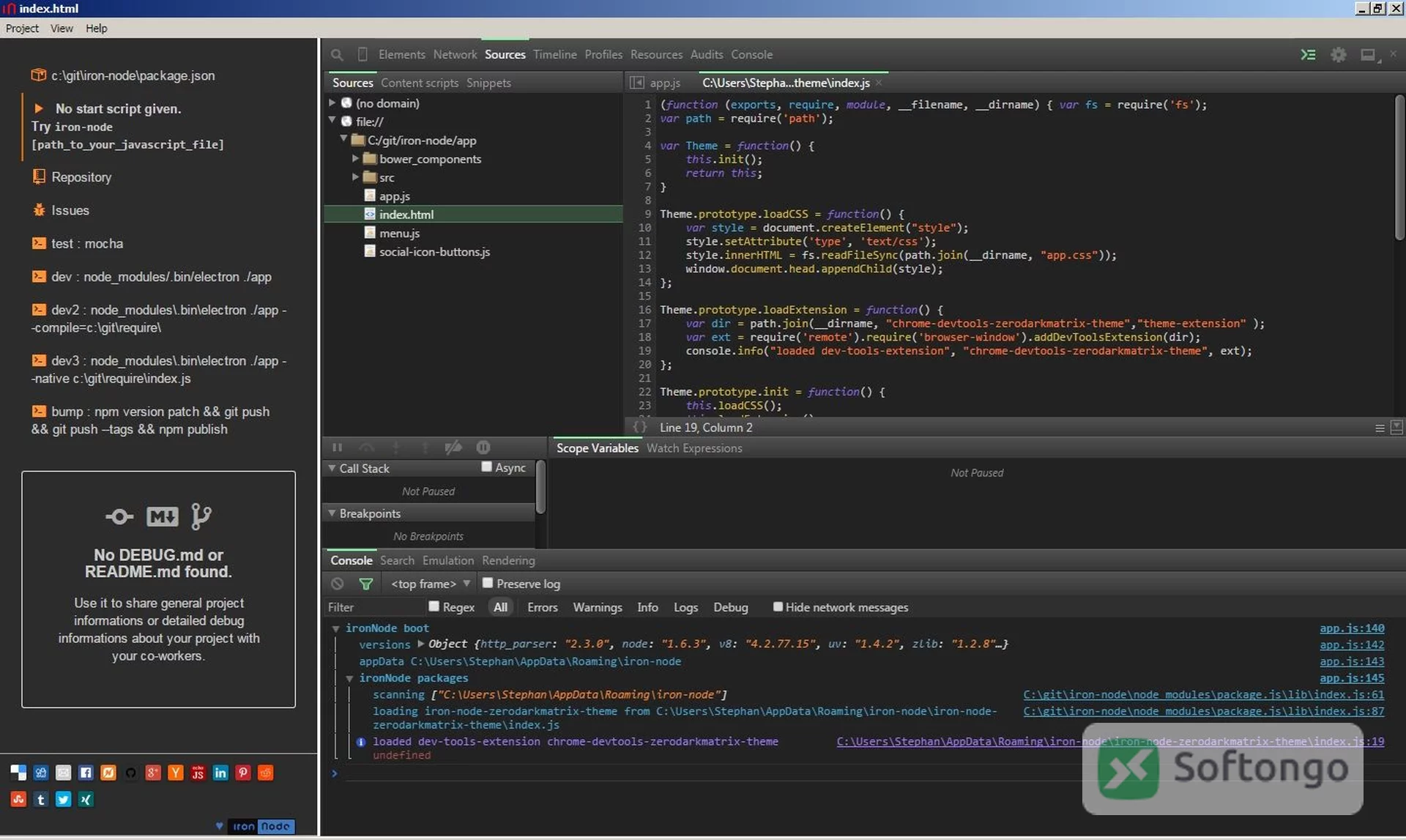Open the top frame context dropdown

point(430,584)
